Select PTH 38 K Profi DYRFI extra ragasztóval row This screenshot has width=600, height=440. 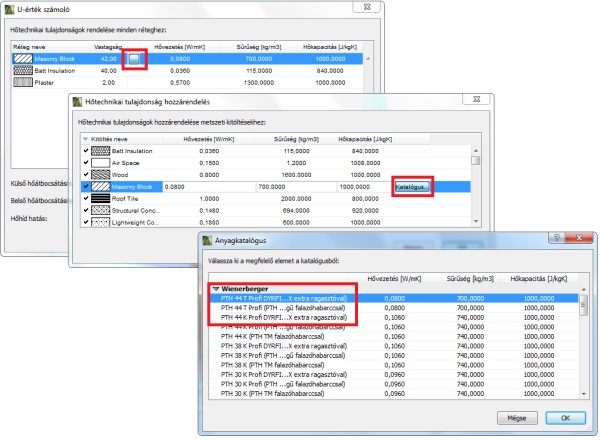(x=394, y=346)
